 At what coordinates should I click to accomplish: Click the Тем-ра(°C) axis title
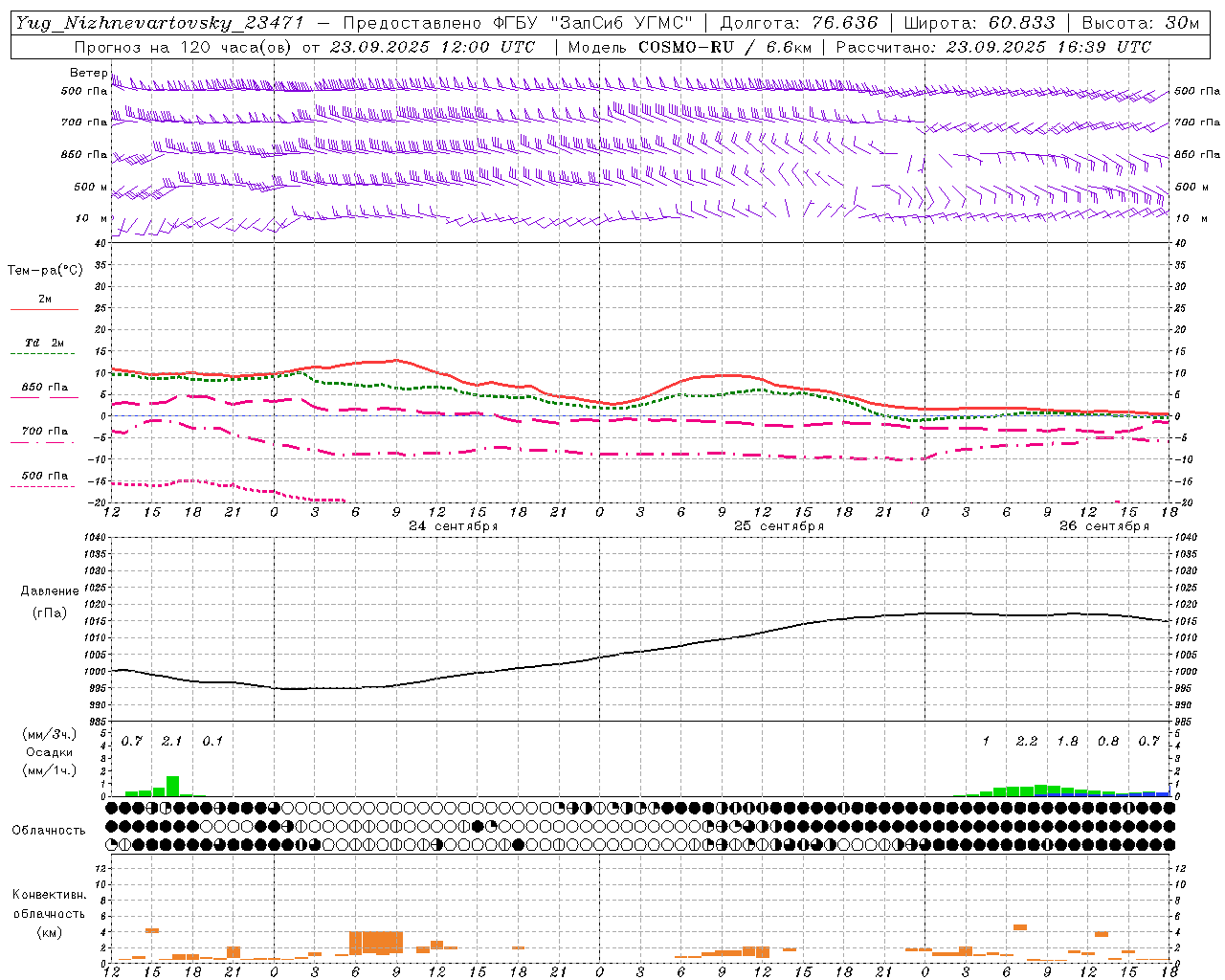click(45, 270)
